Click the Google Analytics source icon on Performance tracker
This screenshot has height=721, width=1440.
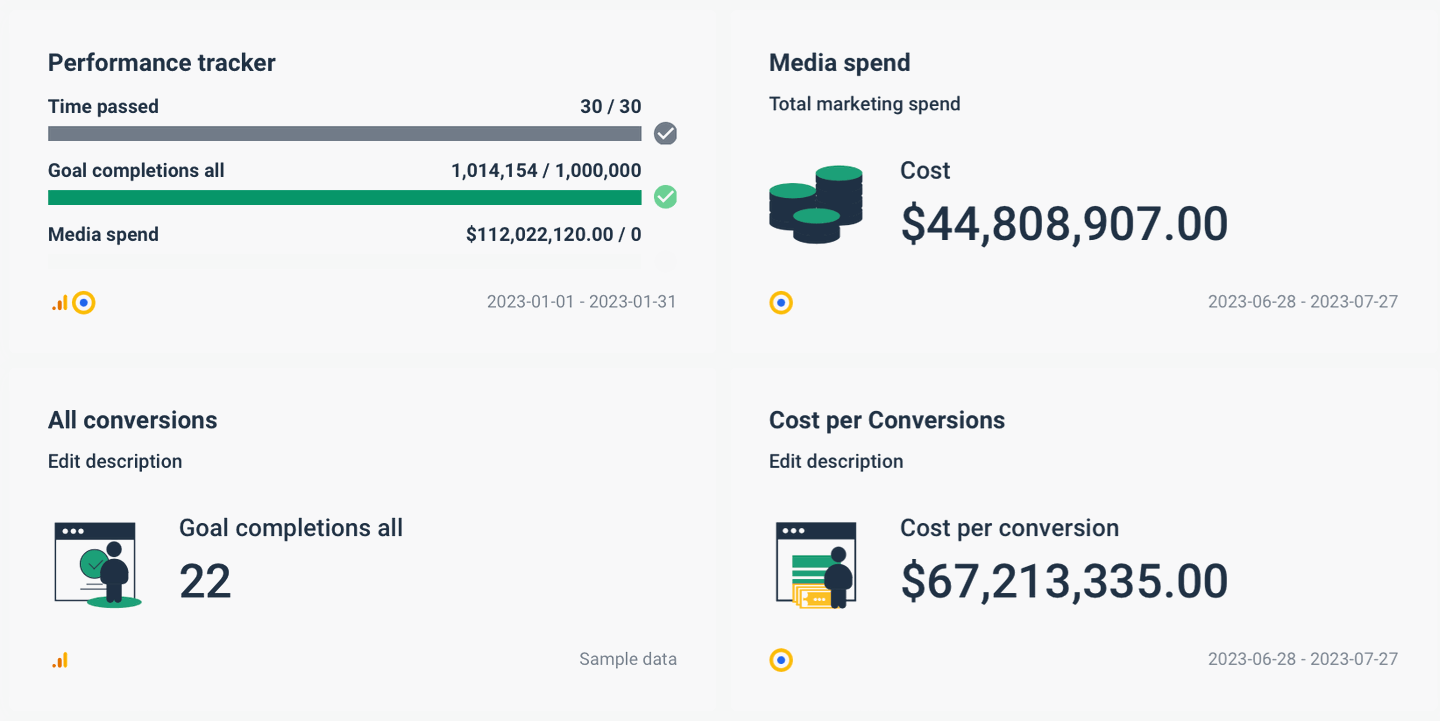[x=58, y=302]
